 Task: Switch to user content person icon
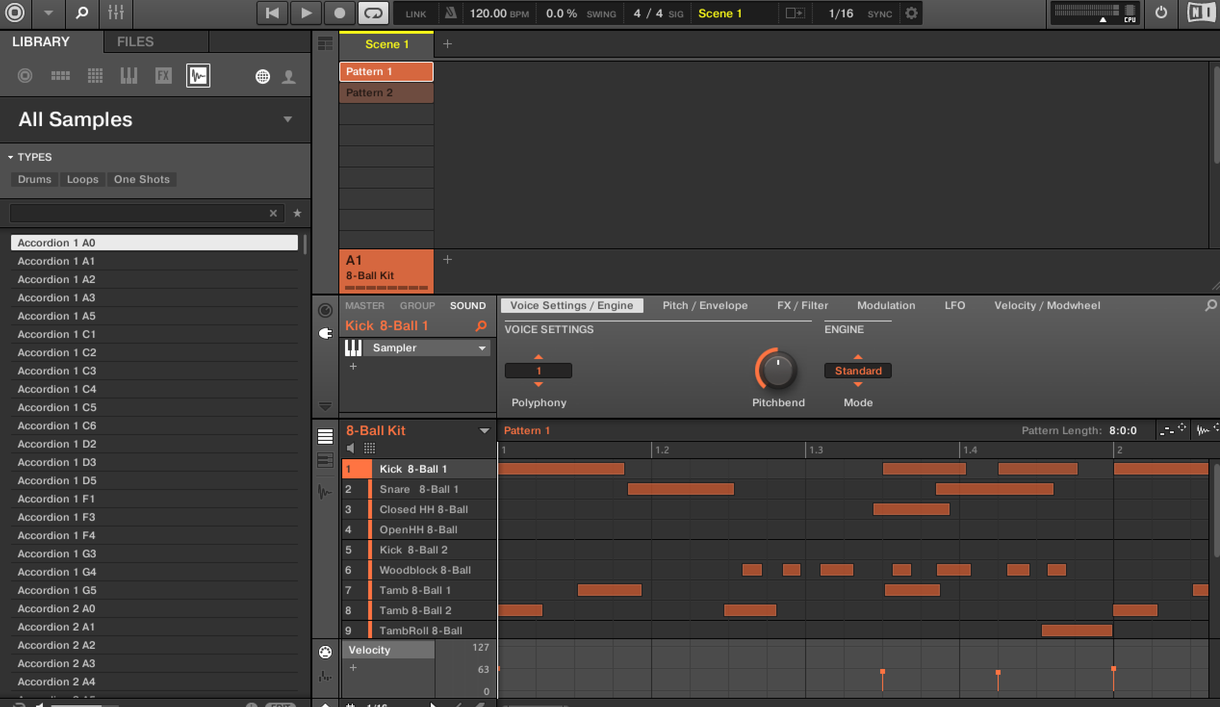289,76
